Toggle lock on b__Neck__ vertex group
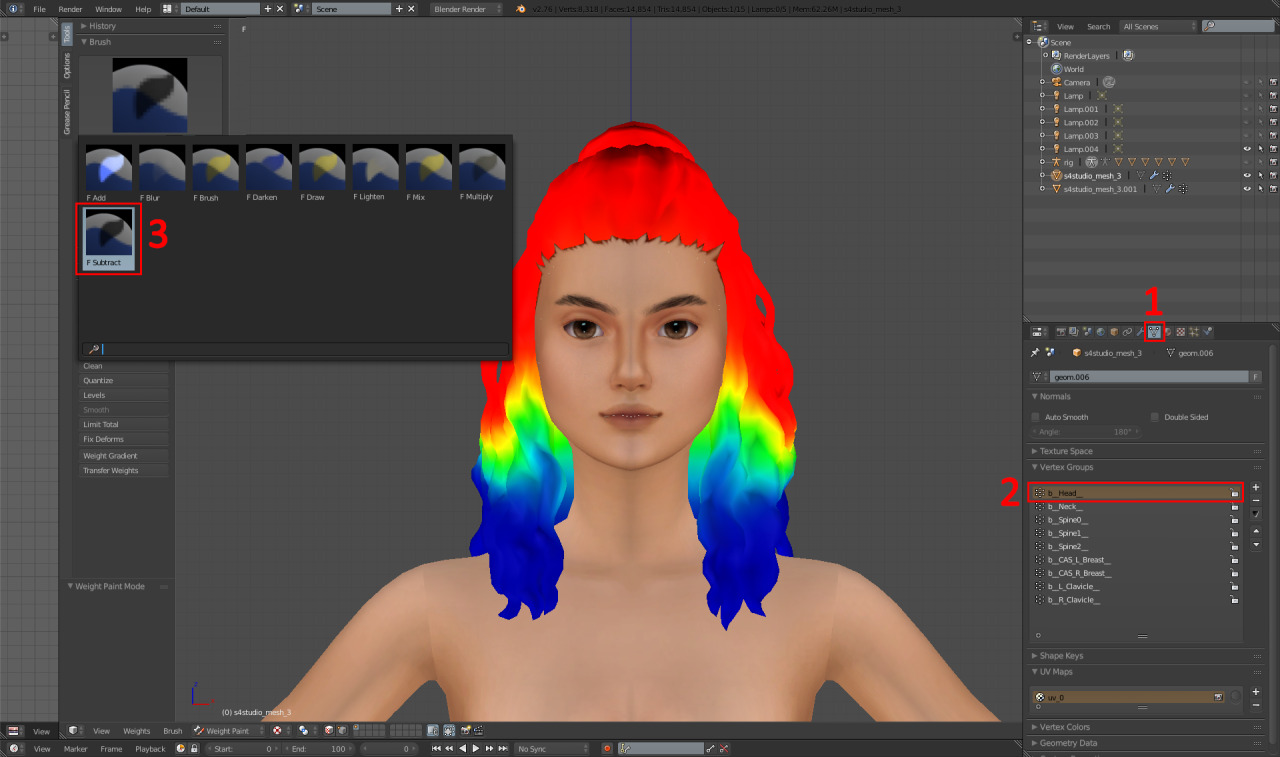Screen dimensions: 1280x757 click(1235, 506)
